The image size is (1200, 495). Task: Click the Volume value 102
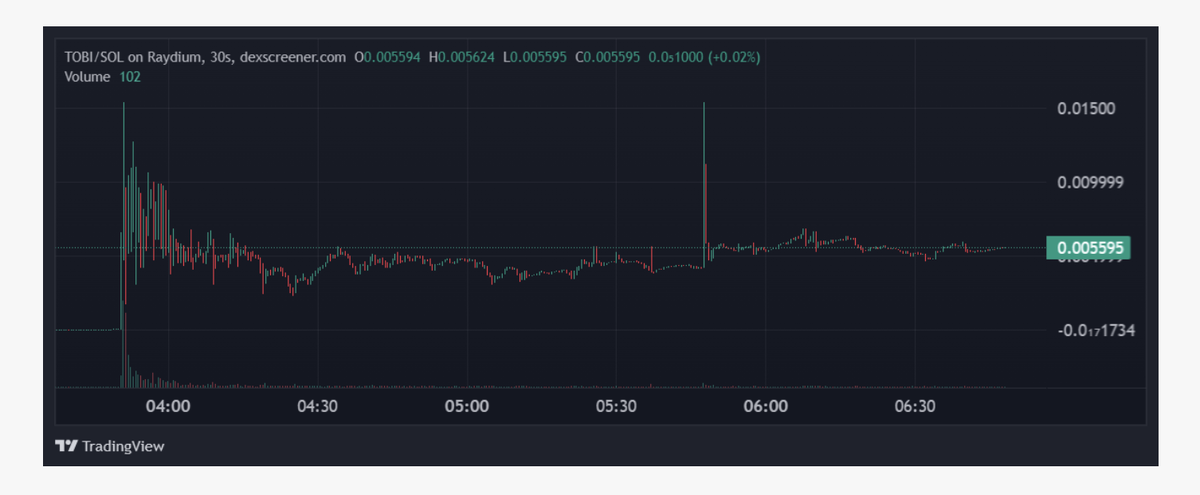pos(130,77)
